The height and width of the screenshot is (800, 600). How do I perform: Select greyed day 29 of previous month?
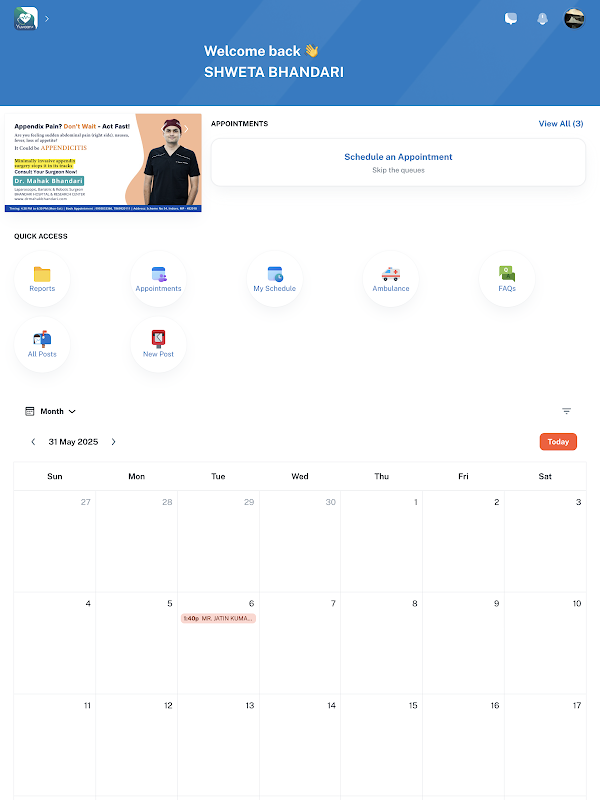point(218,541)
